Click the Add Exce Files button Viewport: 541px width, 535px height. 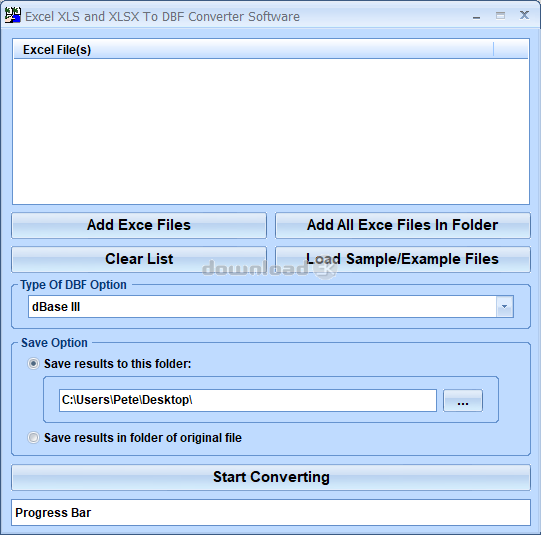pyautogui.click(x=139, y=225)
